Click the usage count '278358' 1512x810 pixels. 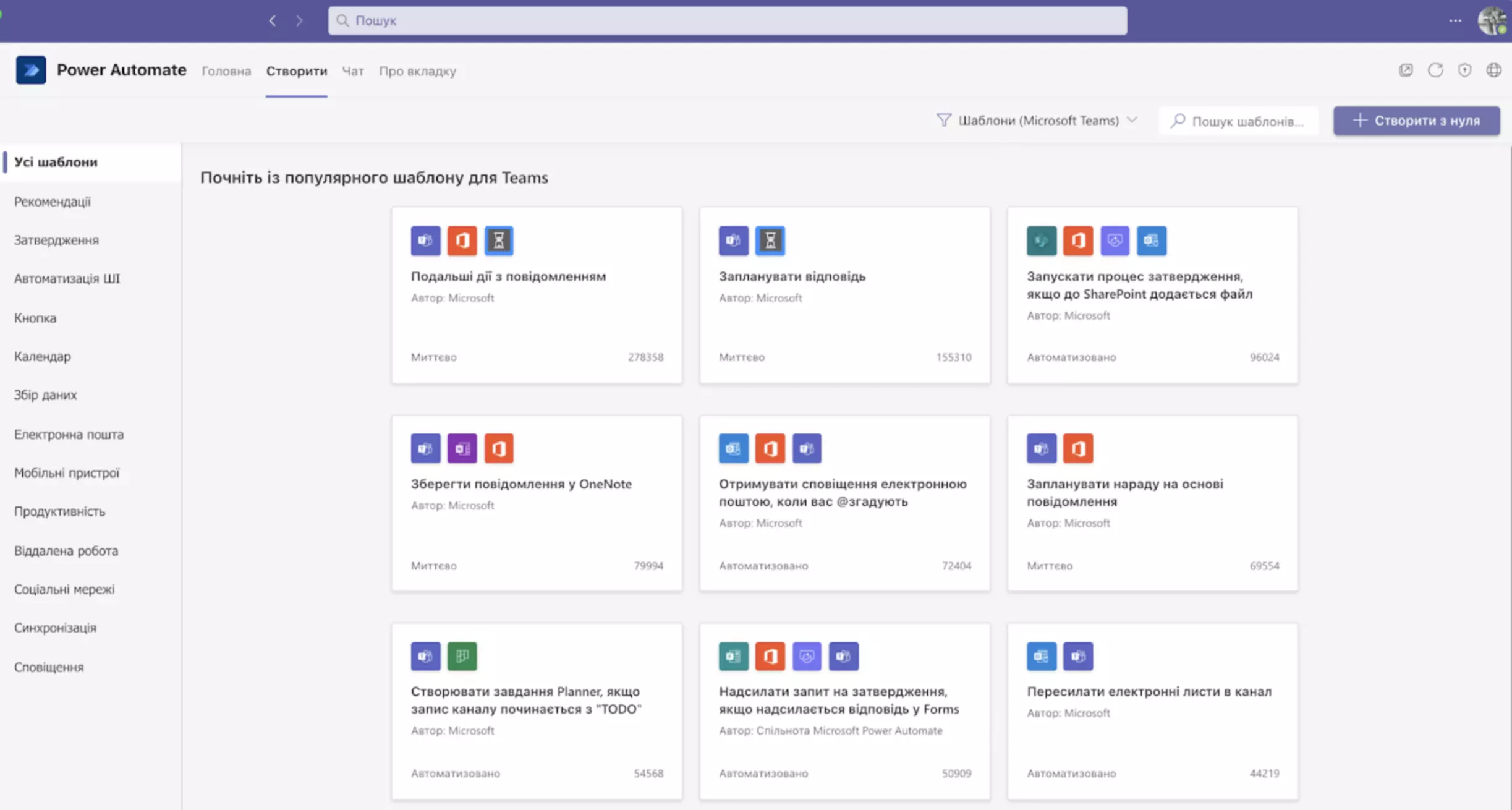pos(645,357)
